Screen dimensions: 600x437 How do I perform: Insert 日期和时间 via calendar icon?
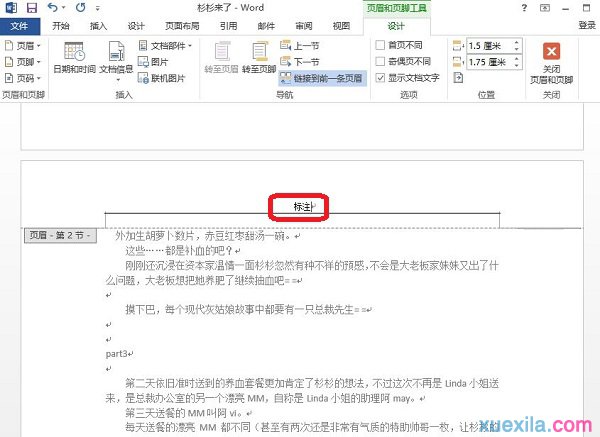(x=74, y=57)
